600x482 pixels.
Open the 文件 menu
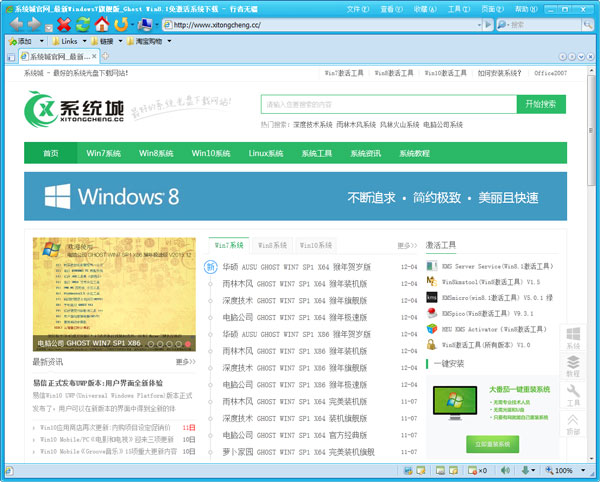[358, 9]
